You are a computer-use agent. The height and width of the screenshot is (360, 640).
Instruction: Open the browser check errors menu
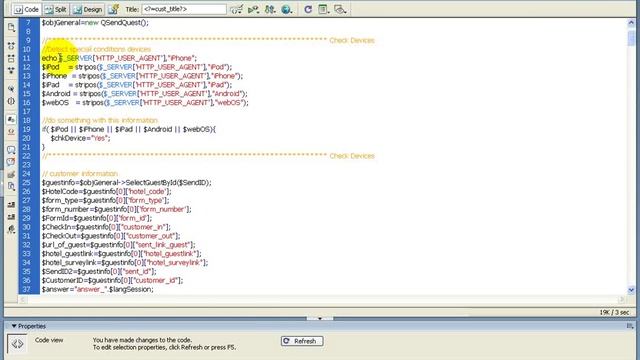237,9
